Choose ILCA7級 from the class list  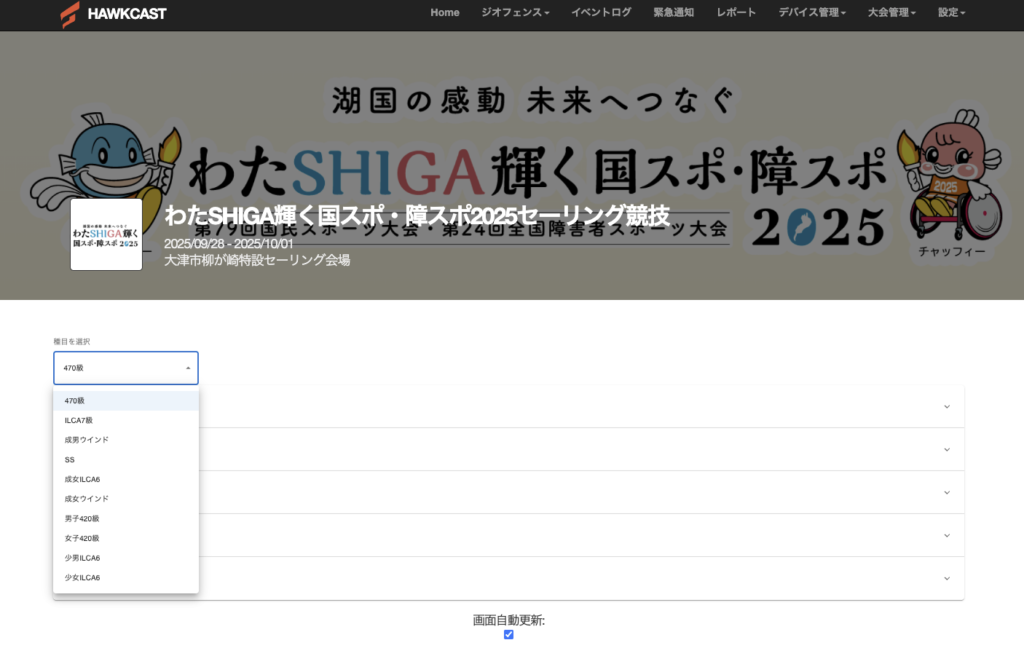click(x=79, y=420)
